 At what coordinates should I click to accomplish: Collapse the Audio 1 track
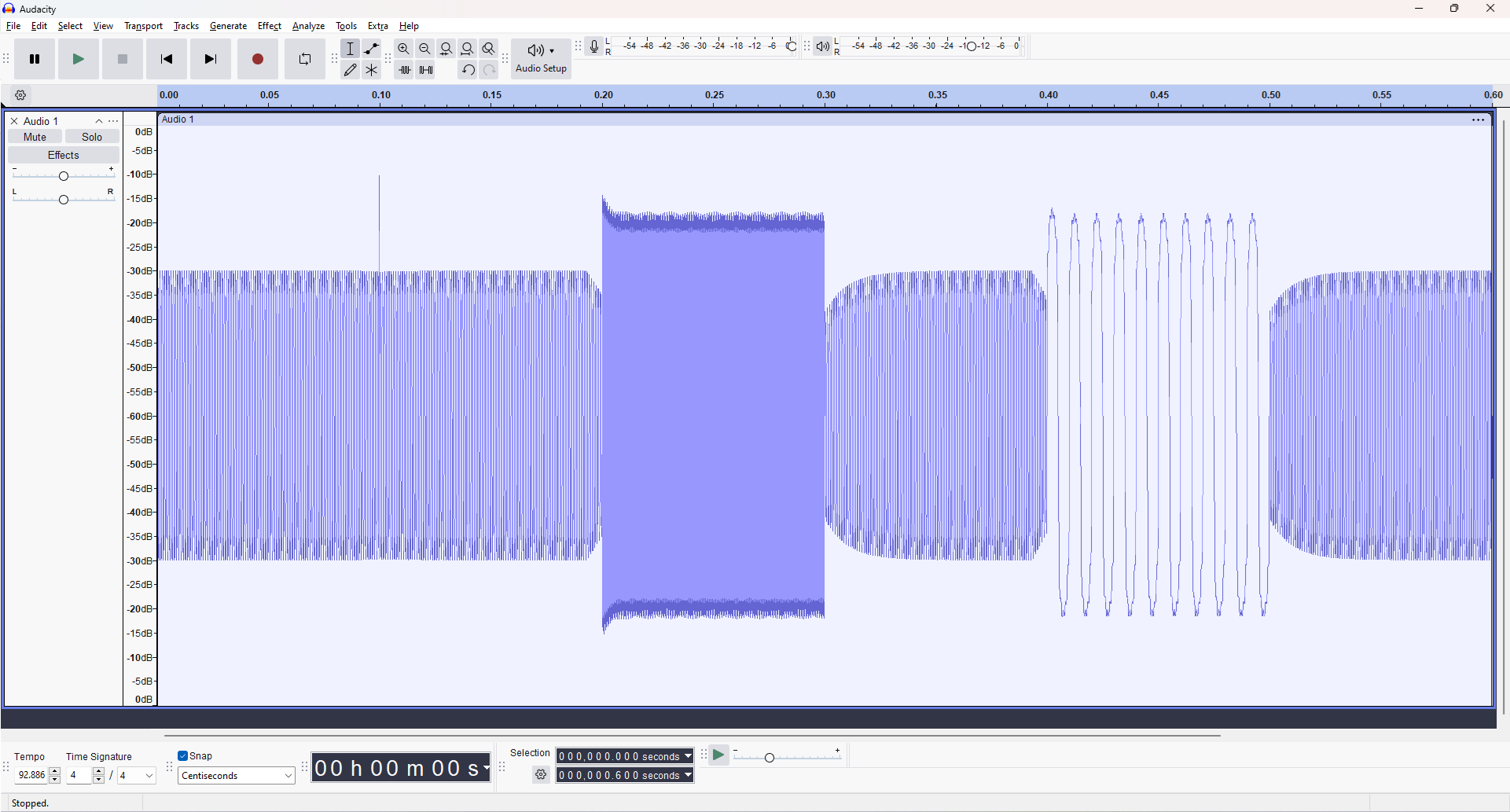[98, 120]
